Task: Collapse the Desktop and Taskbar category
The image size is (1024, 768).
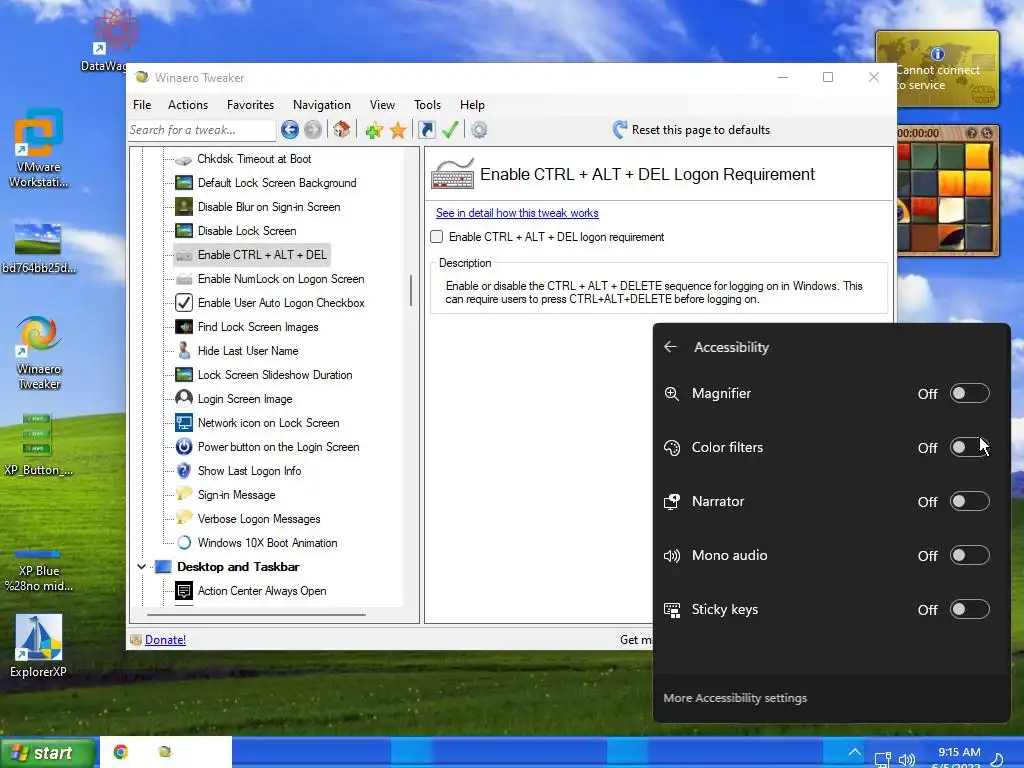Action: pyautogui.click(x=141, y=567)
